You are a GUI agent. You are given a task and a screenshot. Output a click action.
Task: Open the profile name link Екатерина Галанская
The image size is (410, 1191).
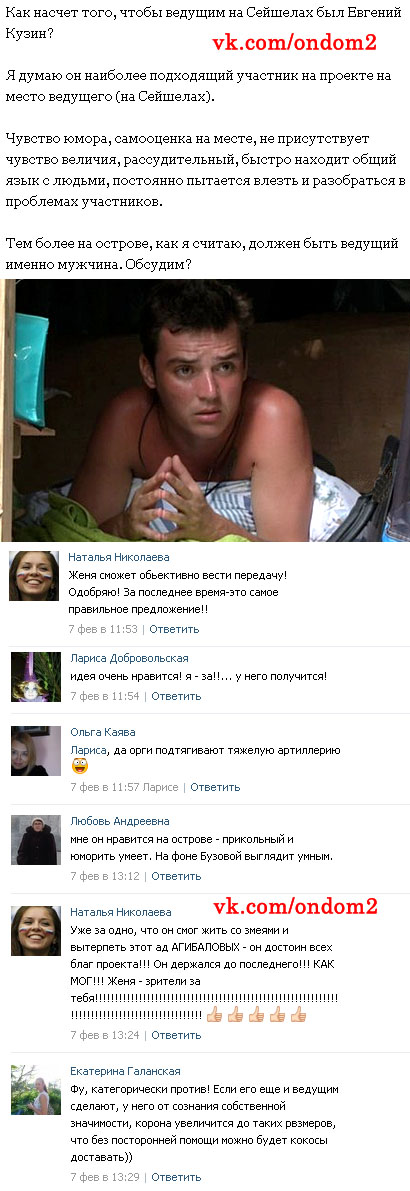pyautogui.click(x=125, y=1071)
